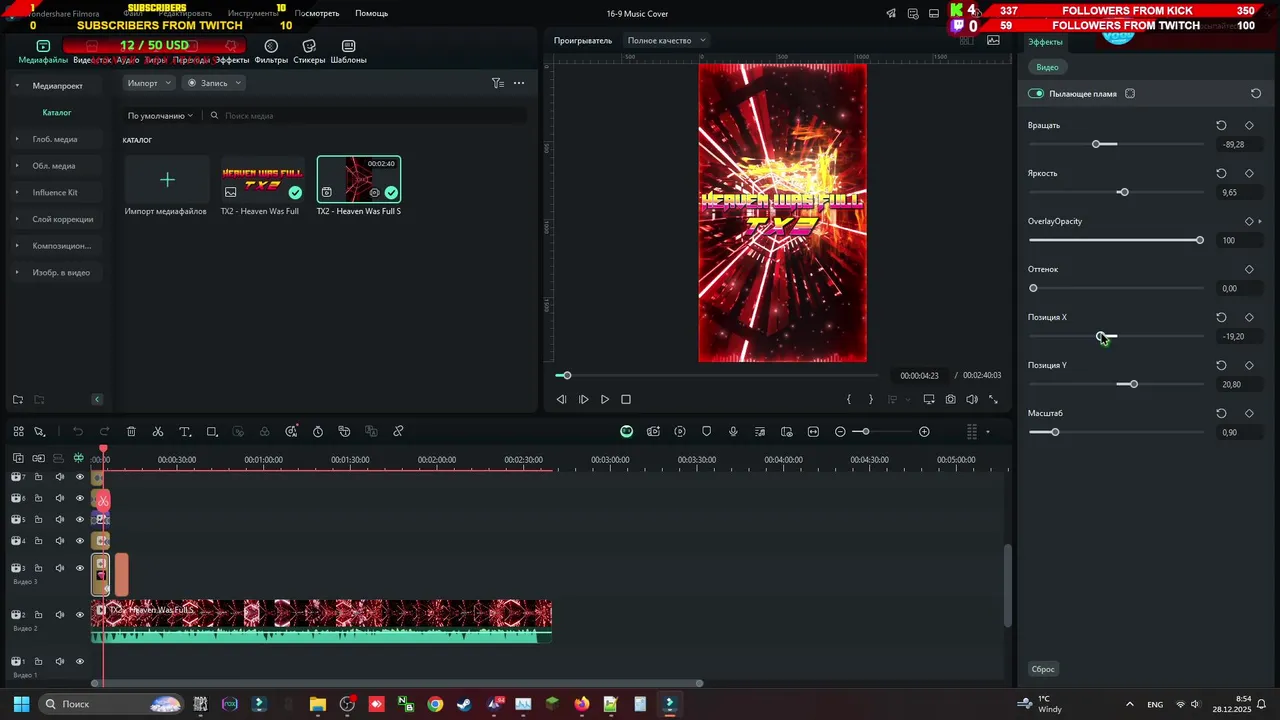Viewport: 1280px width, 720px height.
Task: Open the Стикеры stickers tab
Action: 309,52
